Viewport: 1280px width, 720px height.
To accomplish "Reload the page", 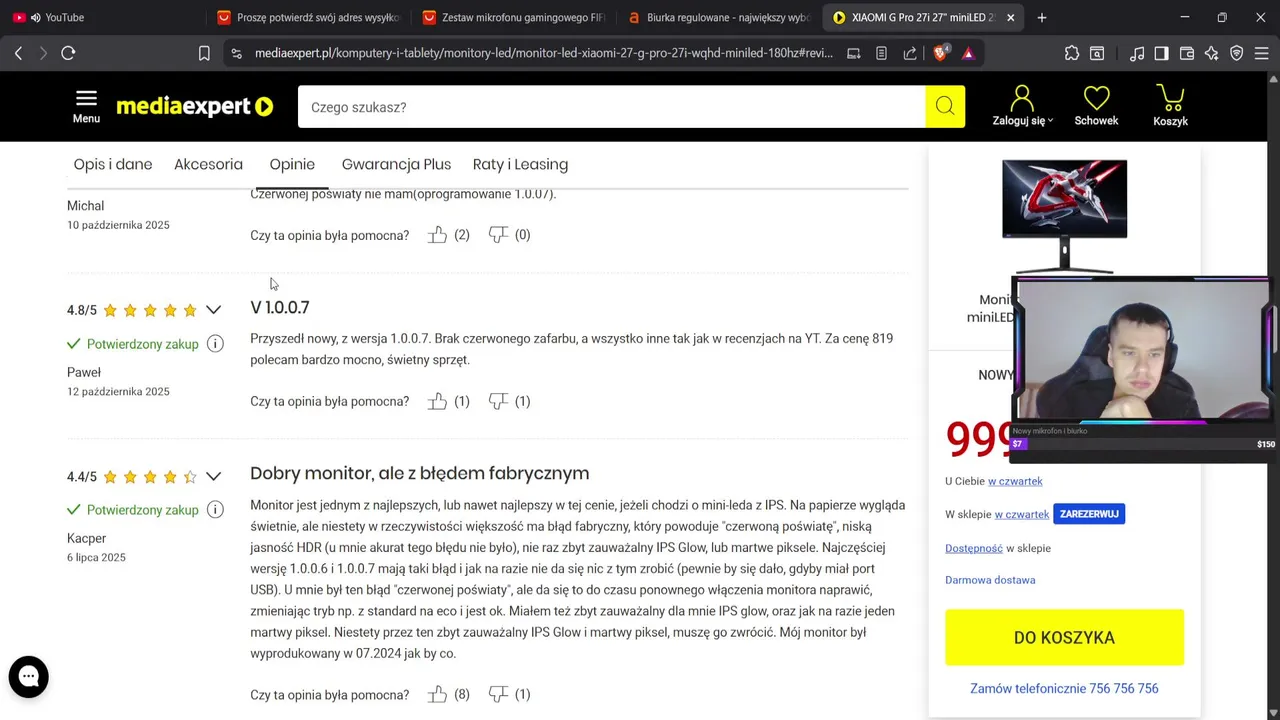I will [x=68, y=53].
